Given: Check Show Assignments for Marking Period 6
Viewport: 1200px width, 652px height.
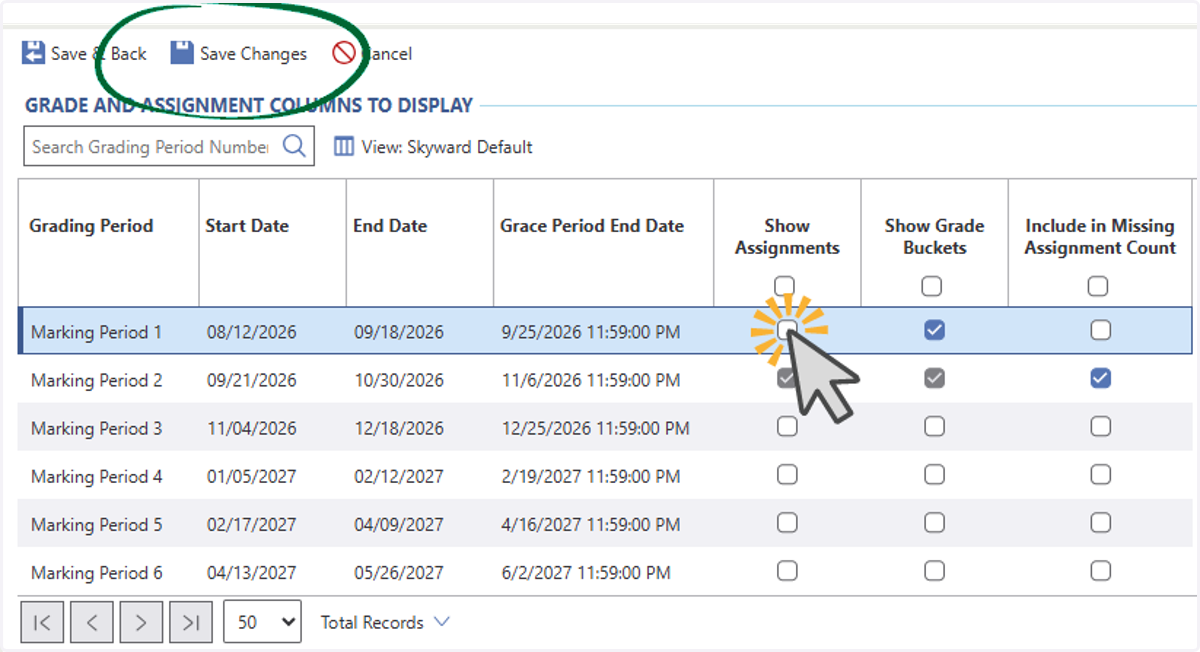Looking at the screenshot, I should [x=787, y=570].
